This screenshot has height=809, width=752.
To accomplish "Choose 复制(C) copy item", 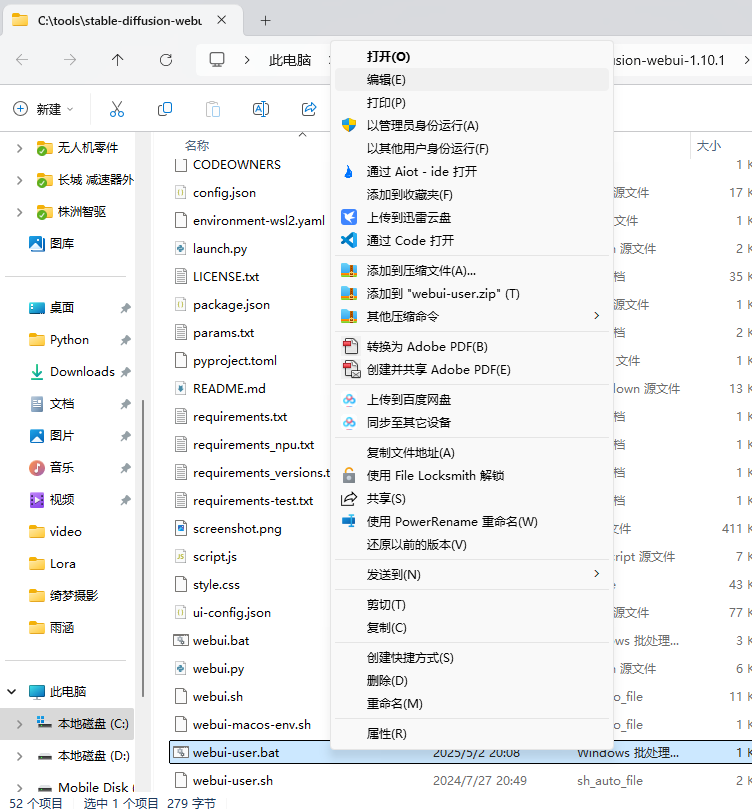I will point(471,627).
